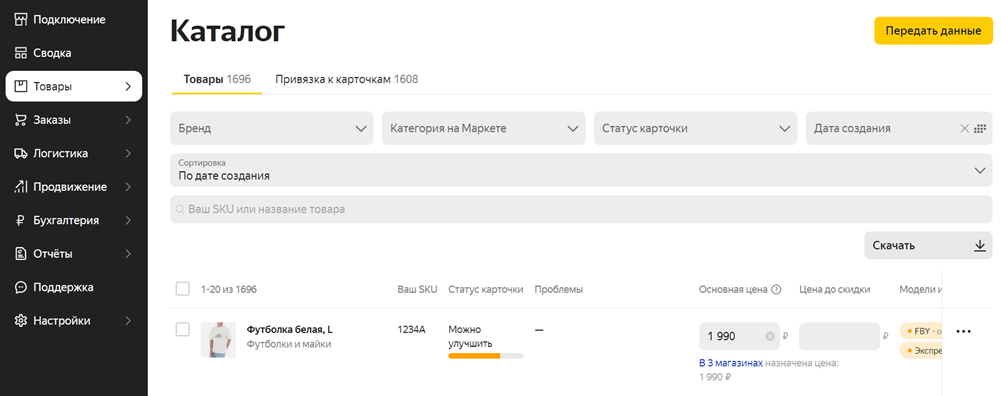Open the Поддержка chat icon
The height and width of the screenshot is (396, 1001).
[21, 287]
